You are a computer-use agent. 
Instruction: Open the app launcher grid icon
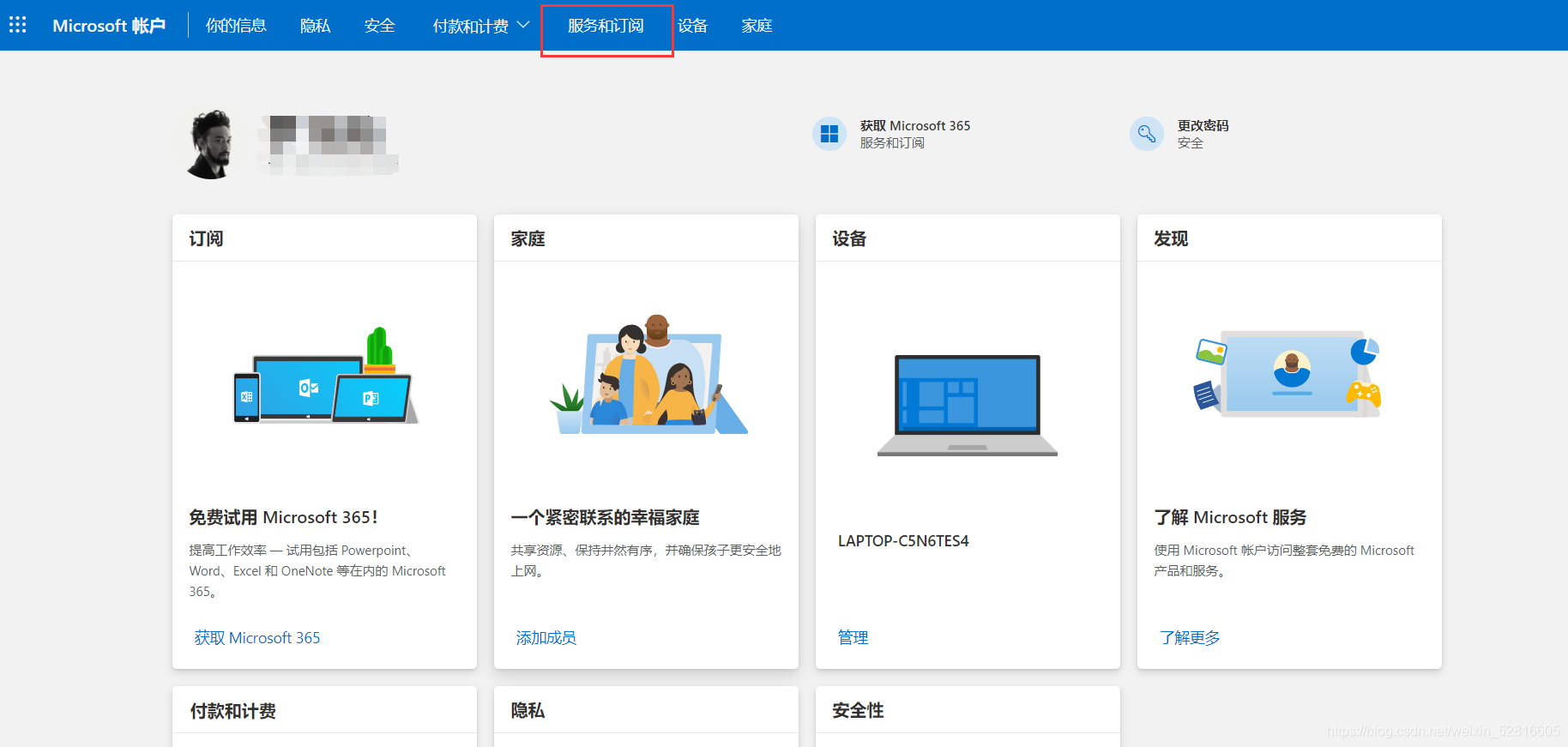(17, 25)
